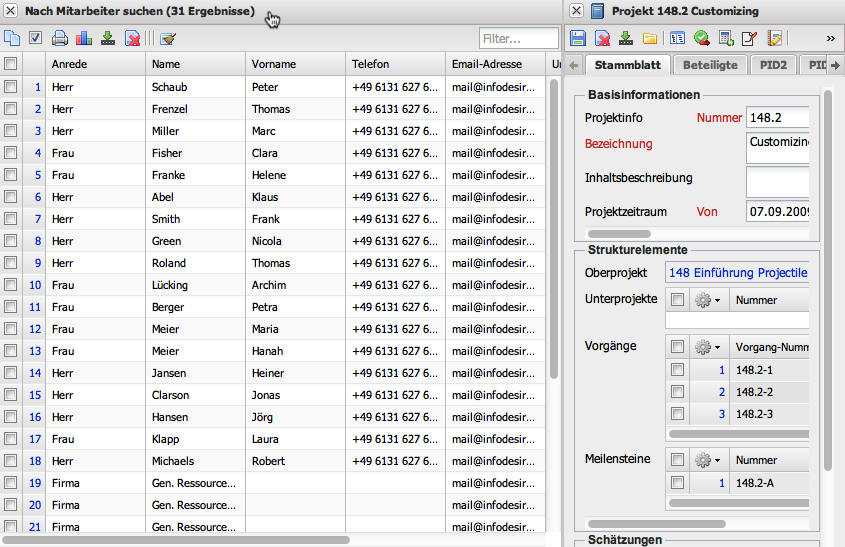Click the calculator icon in project toolbar

727,39
